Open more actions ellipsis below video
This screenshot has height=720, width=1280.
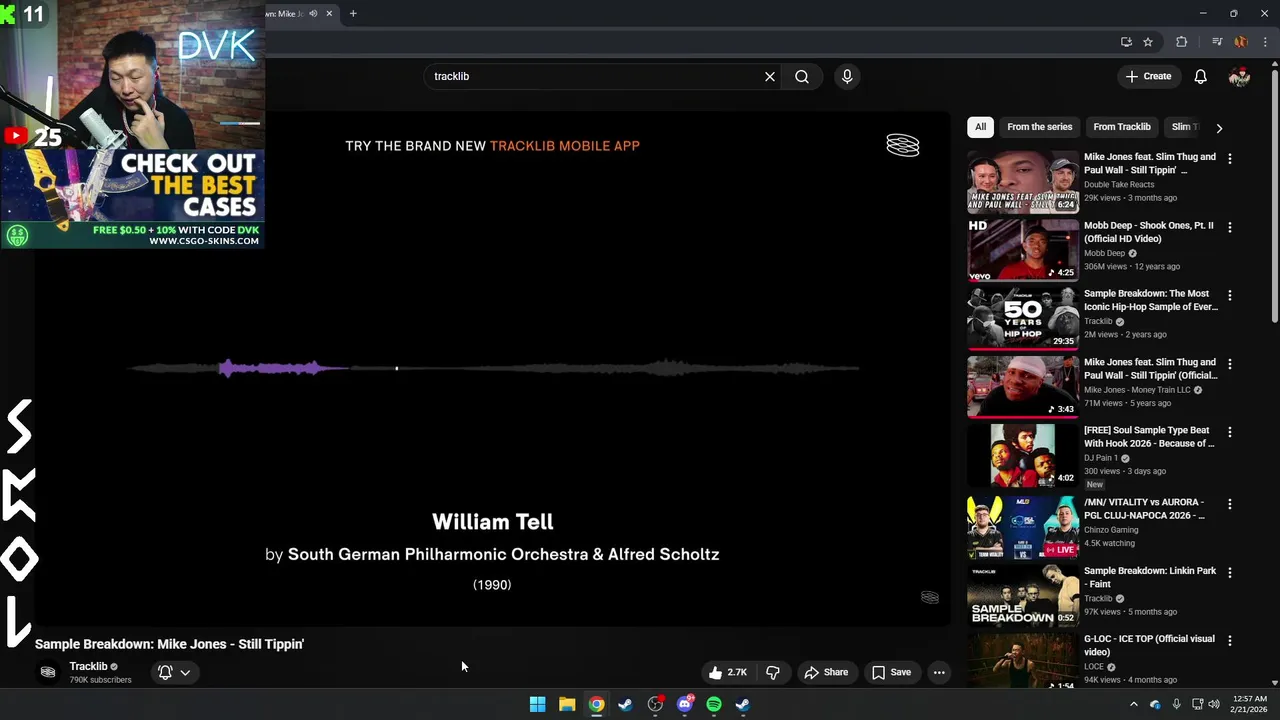pos(939,673)
